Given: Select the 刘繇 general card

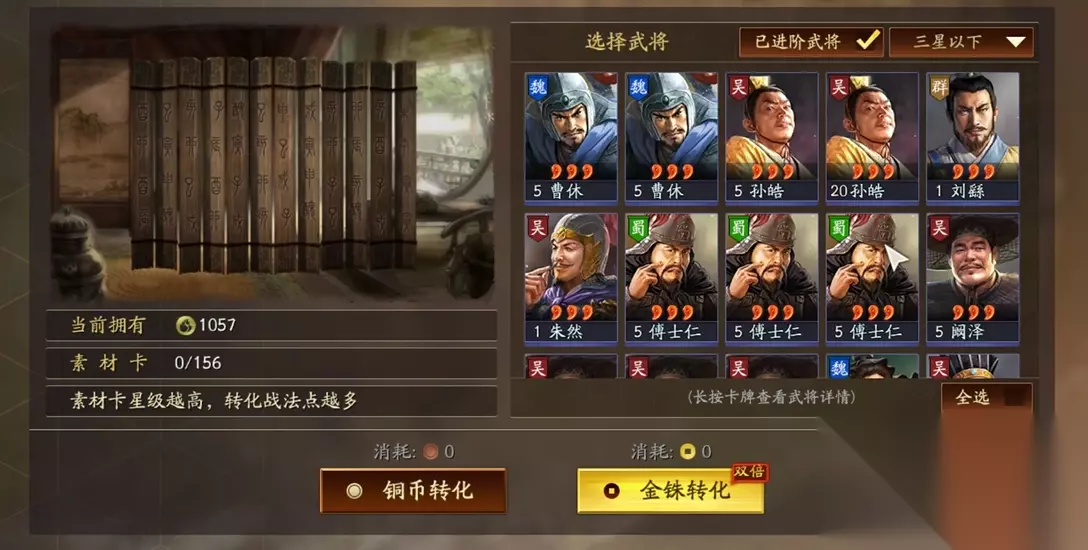Looking at the screenshot, I should pos(973,137).
